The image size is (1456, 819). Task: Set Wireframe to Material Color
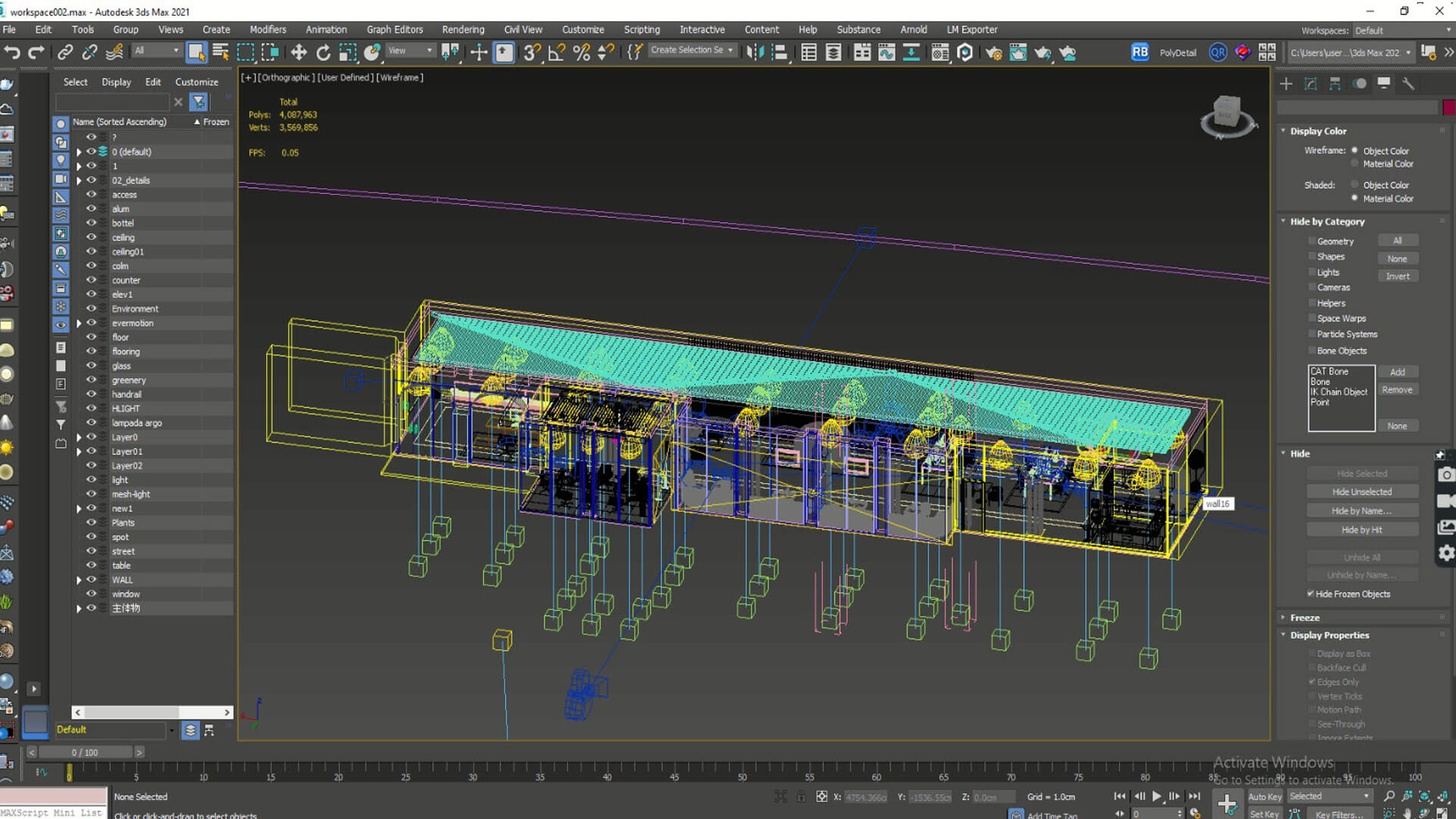pyautogui.click(x=1354, y=164)
